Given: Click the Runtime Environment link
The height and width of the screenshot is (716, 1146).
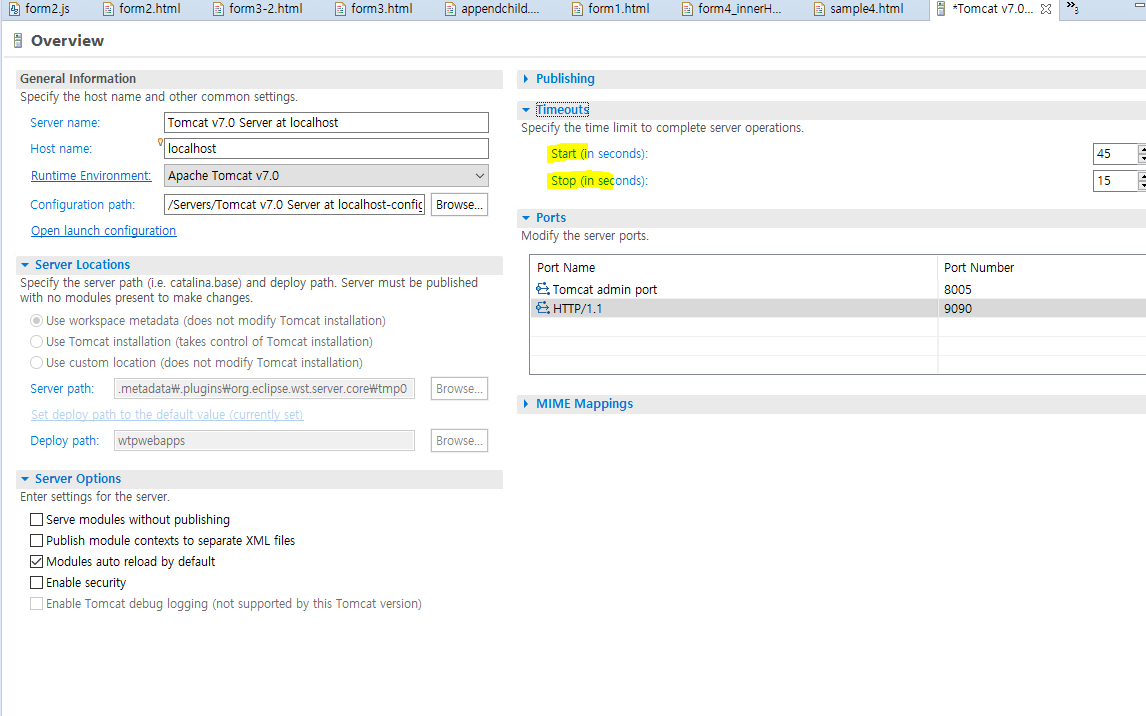Looking at the screenshot, I should (91, 175).
